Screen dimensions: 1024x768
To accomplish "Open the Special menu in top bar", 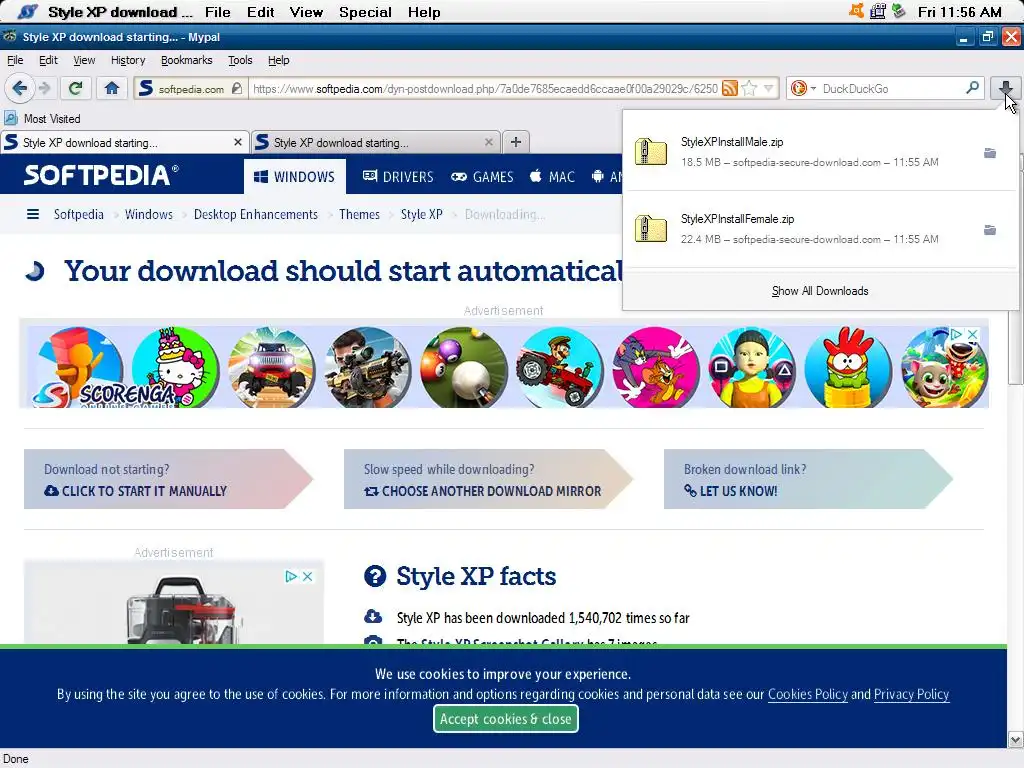I will 365,12.
